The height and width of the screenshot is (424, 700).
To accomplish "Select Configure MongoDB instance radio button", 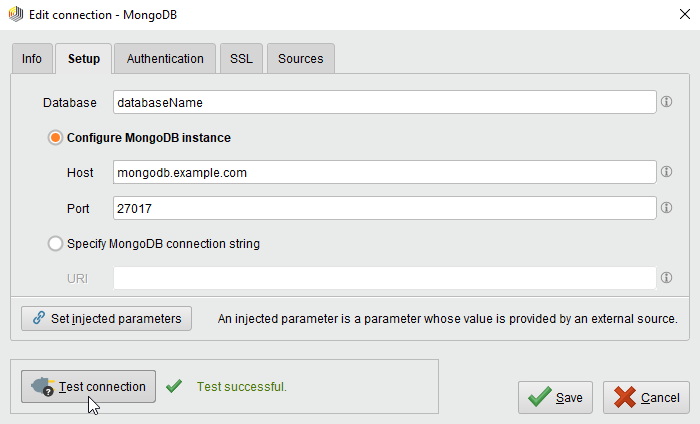I will click(x=56, y=138).
